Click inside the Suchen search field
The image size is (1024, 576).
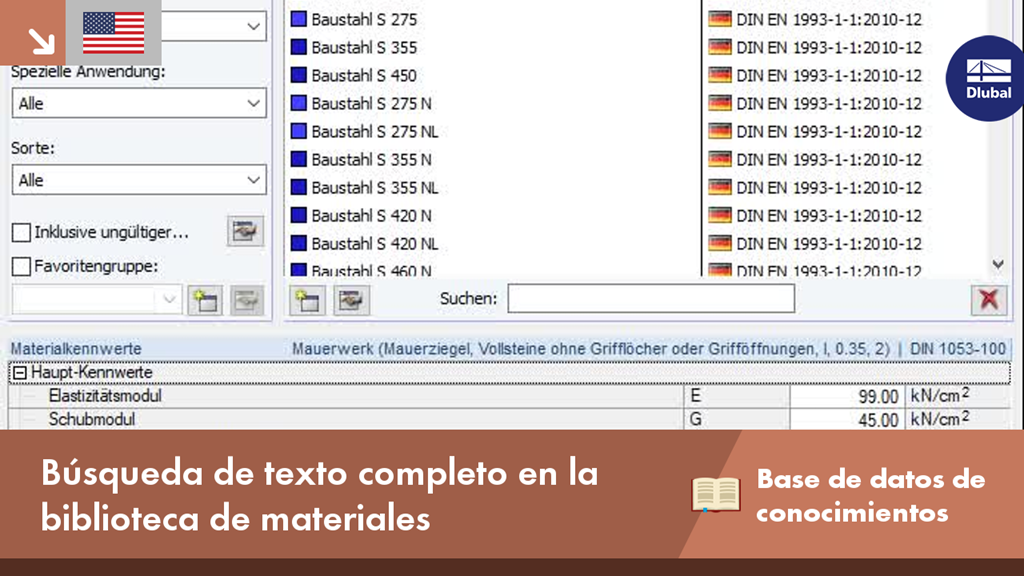(651, 298)
